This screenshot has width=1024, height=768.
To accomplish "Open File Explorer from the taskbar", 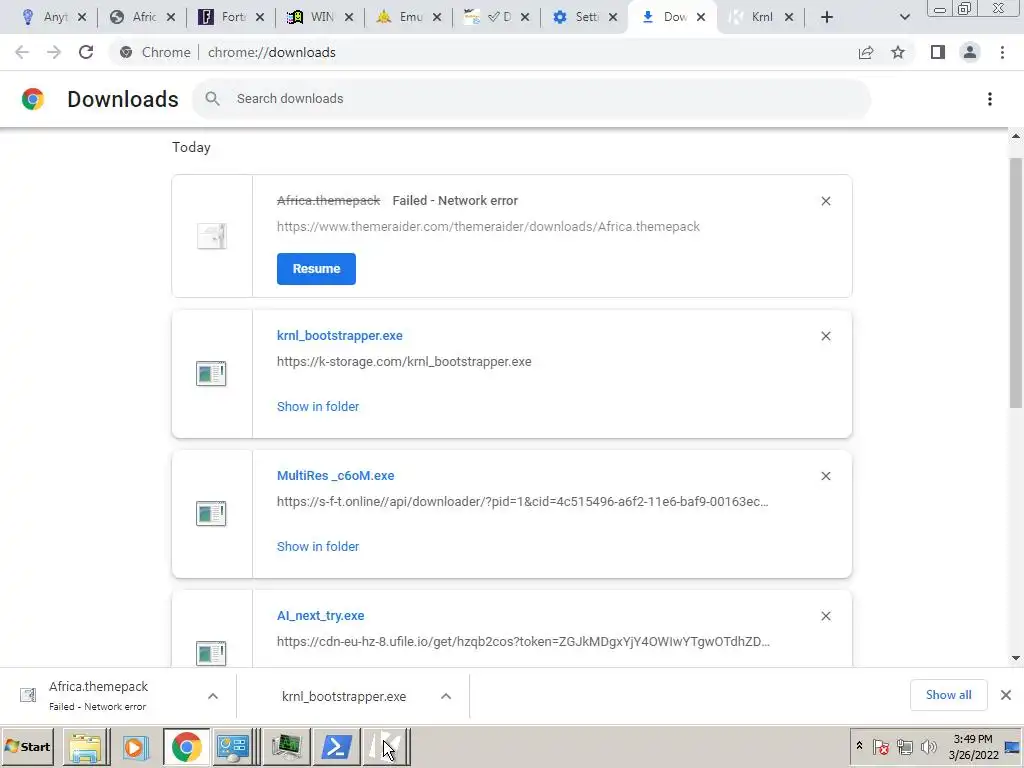I will (x=86, y=747).
